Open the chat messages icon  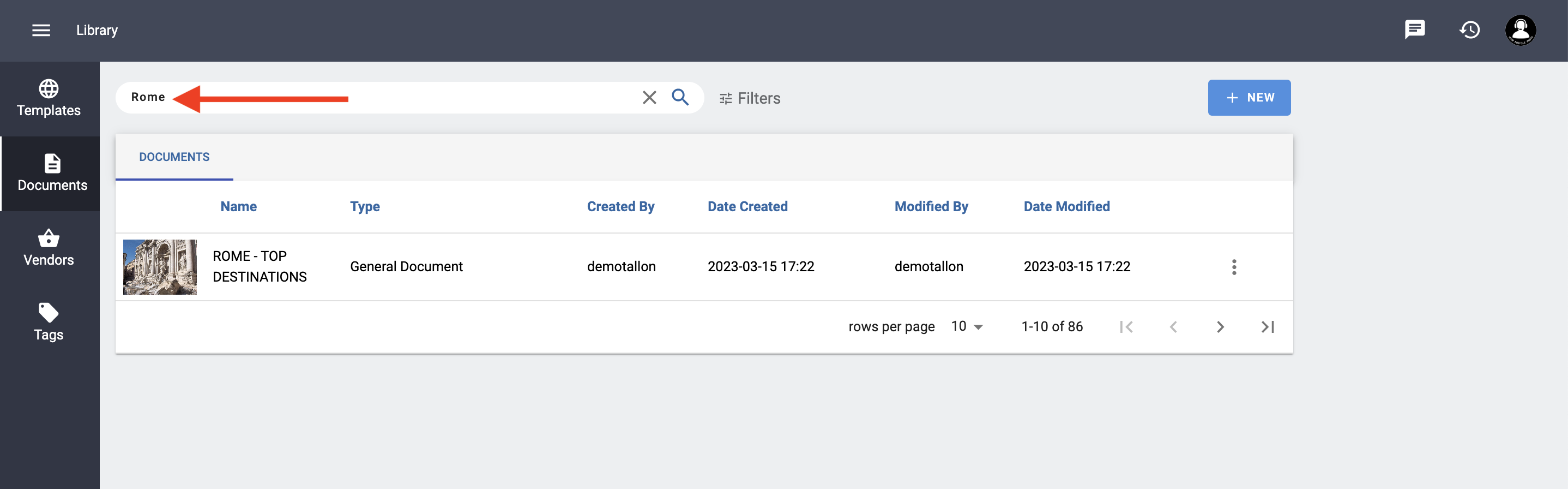point(1415,29)
